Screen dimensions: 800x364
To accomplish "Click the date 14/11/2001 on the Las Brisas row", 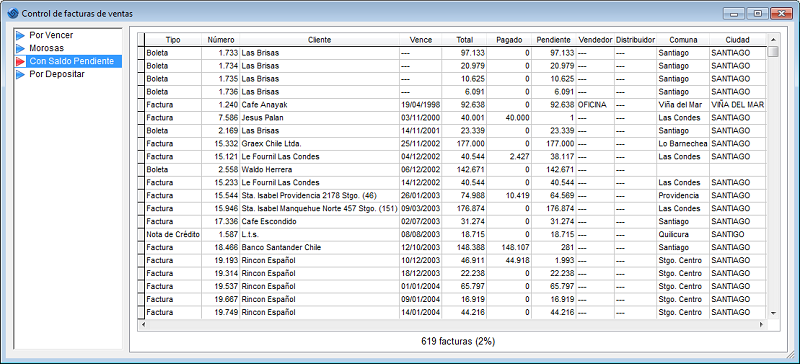I will click(420, 131).
